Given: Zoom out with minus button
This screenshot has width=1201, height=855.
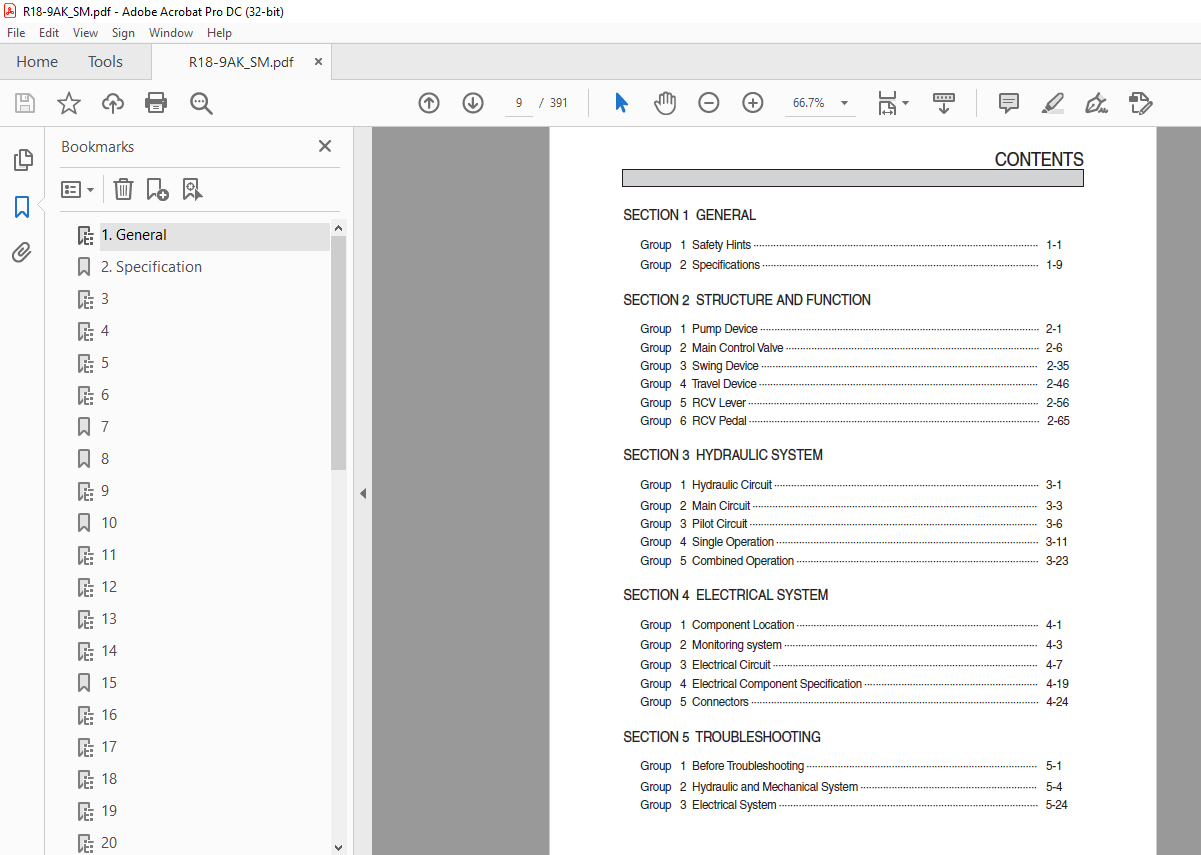Looking at the screenshot, I should tap(709, 103).
